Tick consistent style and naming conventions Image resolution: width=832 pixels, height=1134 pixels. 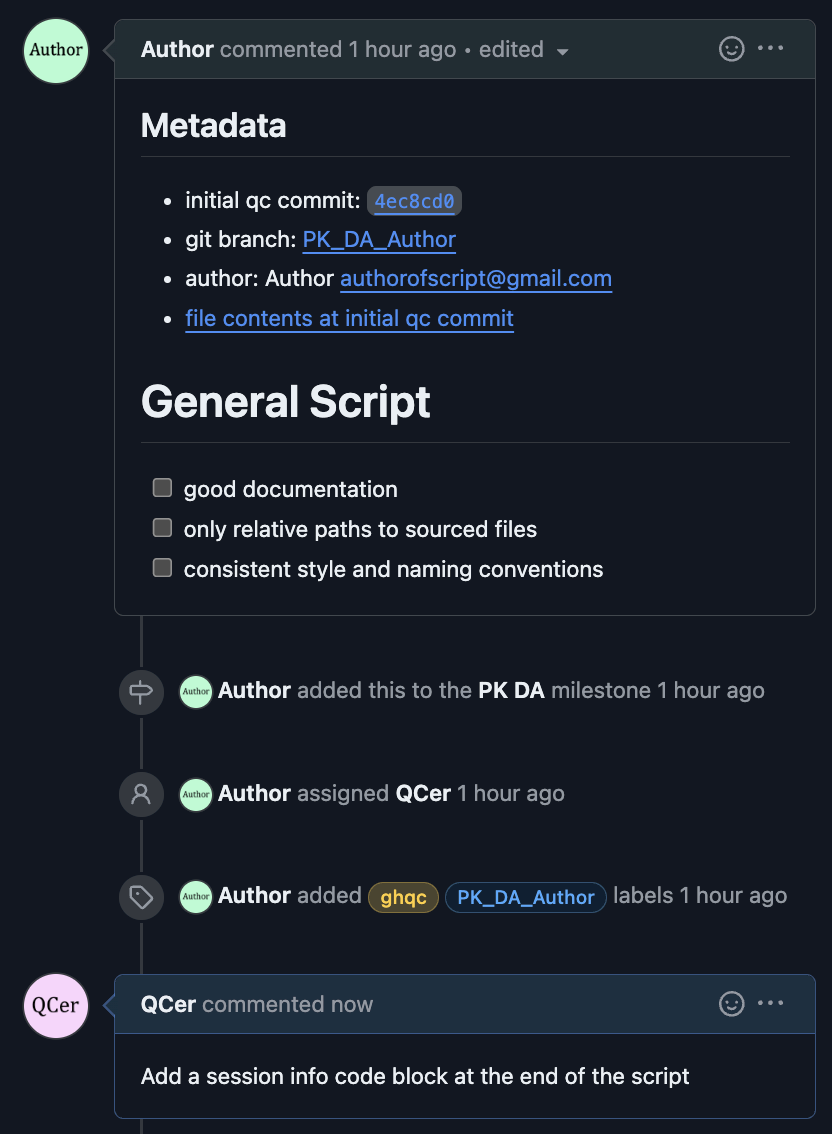click(162, 568)
